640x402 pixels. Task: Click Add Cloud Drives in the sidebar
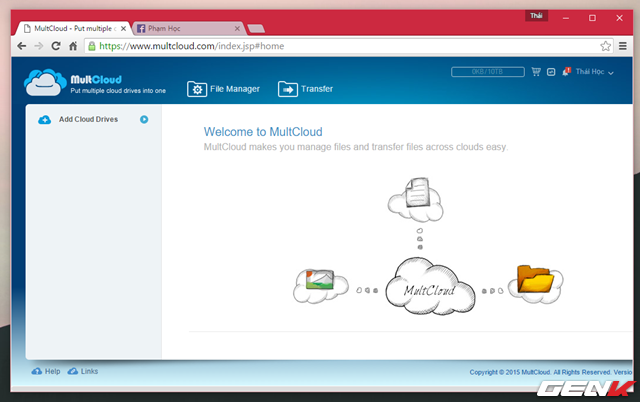coord(88,119)
